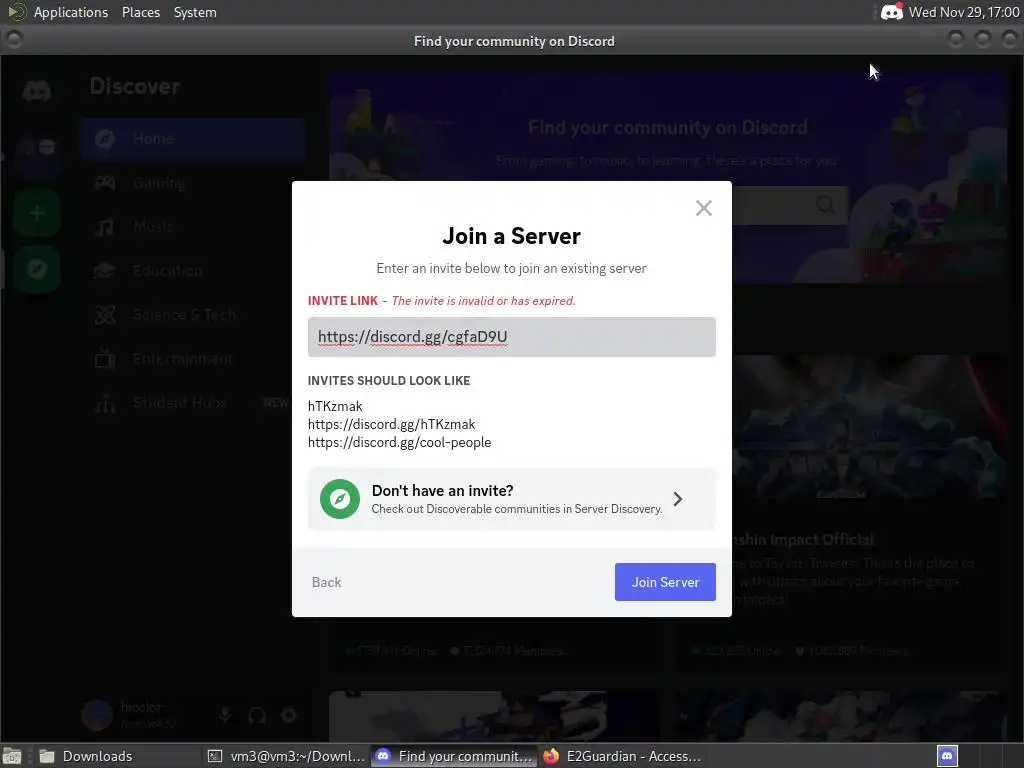Open the Genshin Impact Official server card
The height and width of the screenshot is (768, 1024).
coord(839,513)
